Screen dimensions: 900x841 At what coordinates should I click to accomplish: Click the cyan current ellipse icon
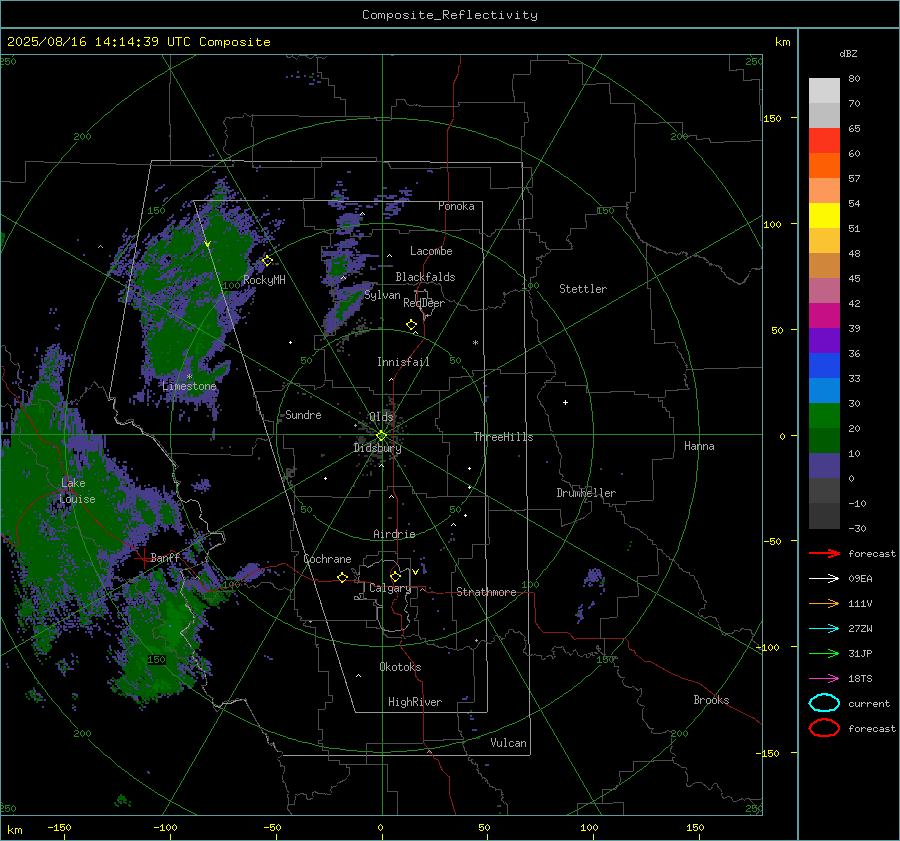click(x=824, y=703)
